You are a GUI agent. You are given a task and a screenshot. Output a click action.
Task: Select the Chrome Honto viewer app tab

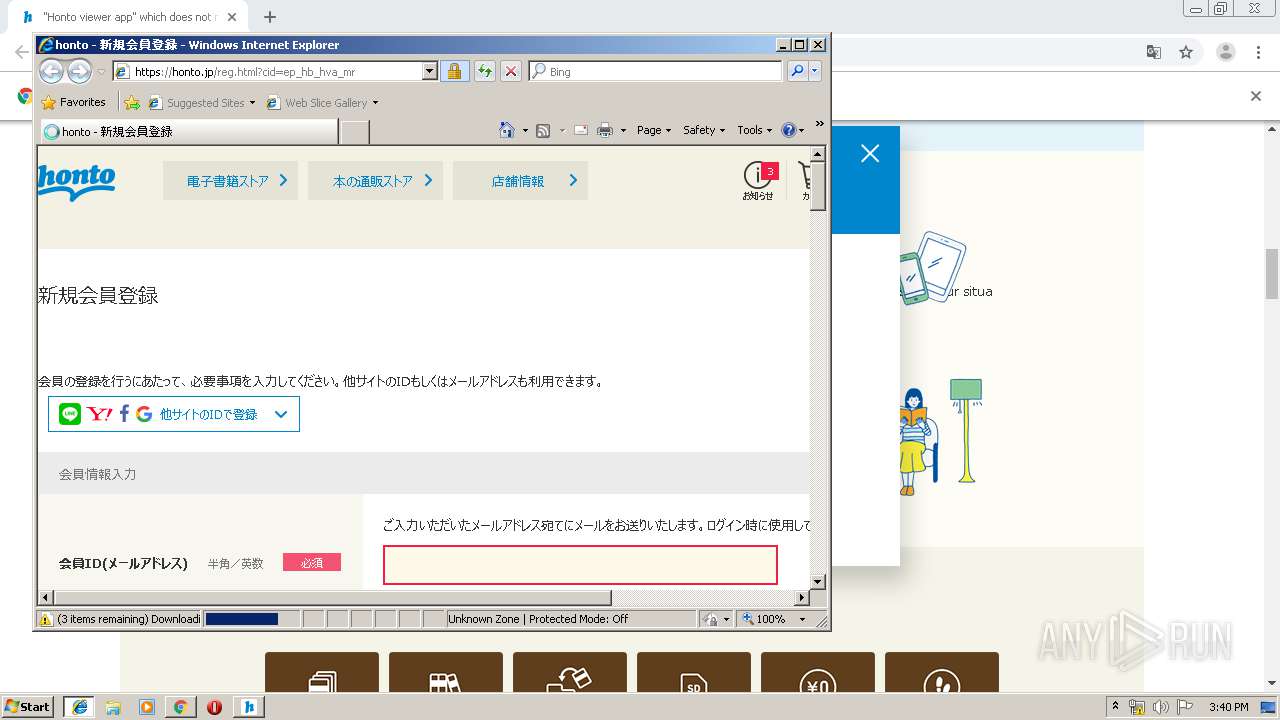click(x=128, y=17)
